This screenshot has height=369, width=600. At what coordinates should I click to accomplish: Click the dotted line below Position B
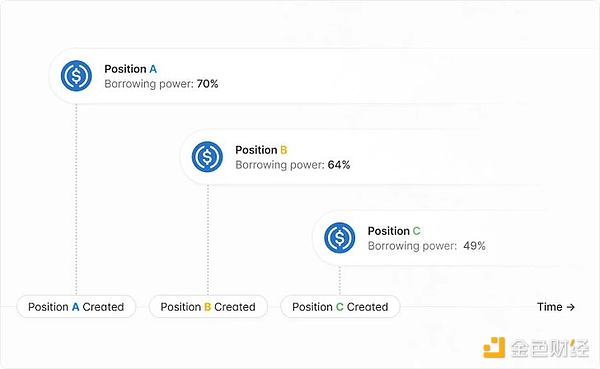208,240
